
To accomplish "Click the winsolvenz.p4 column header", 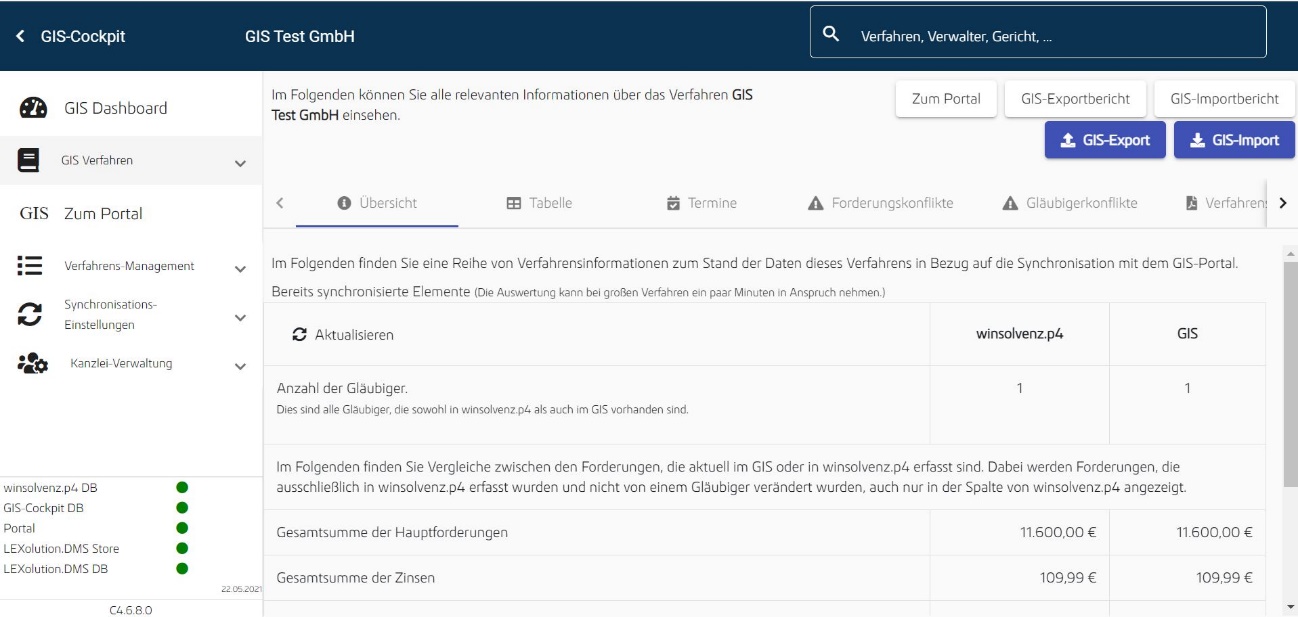I will pyautogui.click(x=1019, y=334).
